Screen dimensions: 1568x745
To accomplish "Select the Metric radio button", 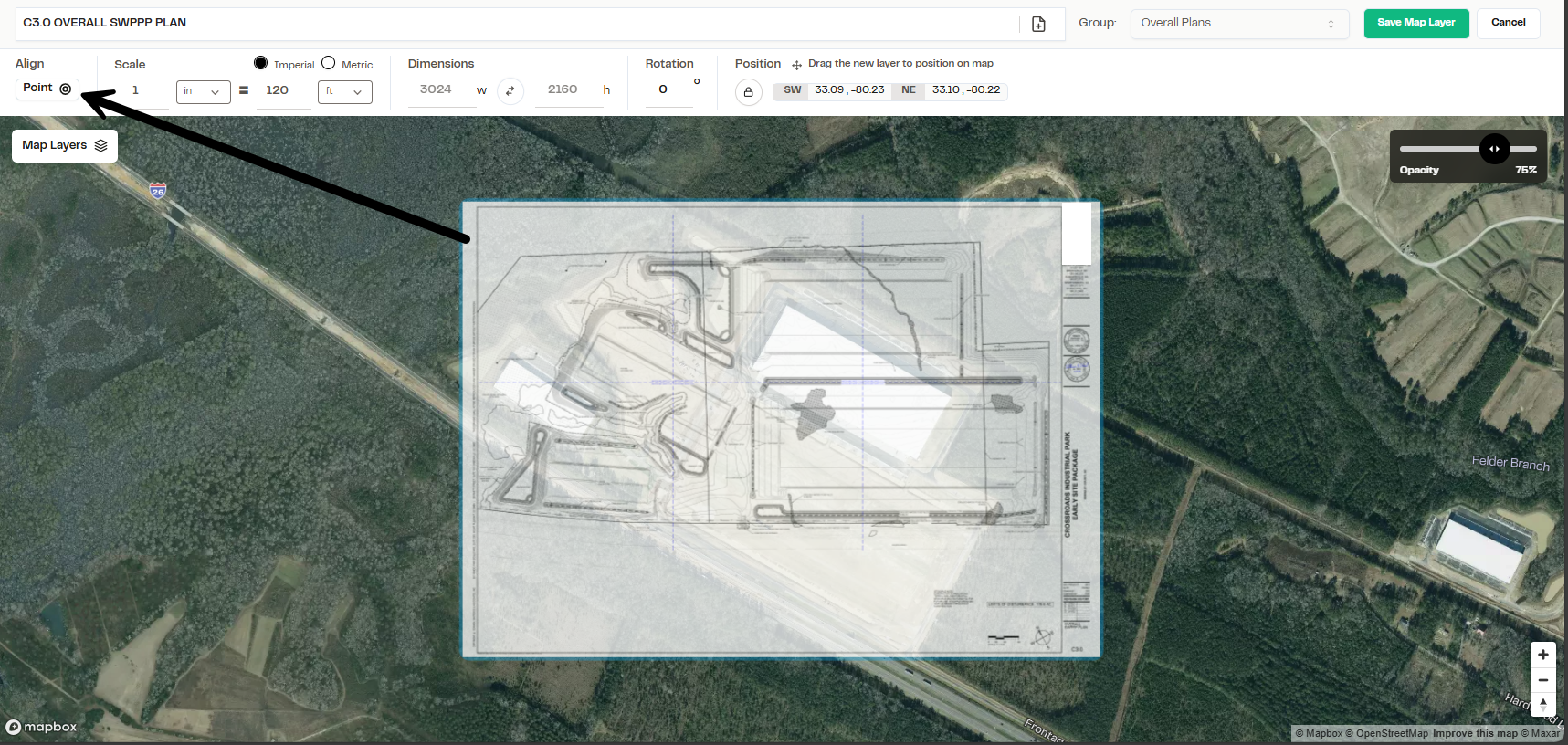I will click(329, 63).
